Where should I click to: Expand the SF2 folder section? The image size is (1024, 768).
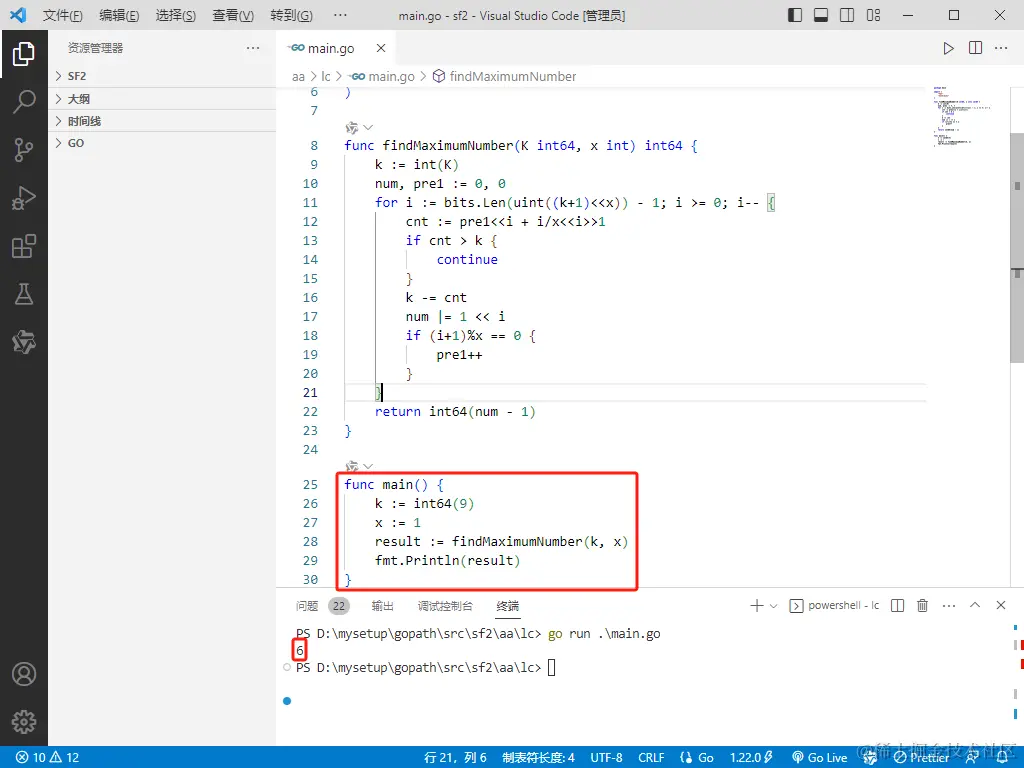pos(162,76)
